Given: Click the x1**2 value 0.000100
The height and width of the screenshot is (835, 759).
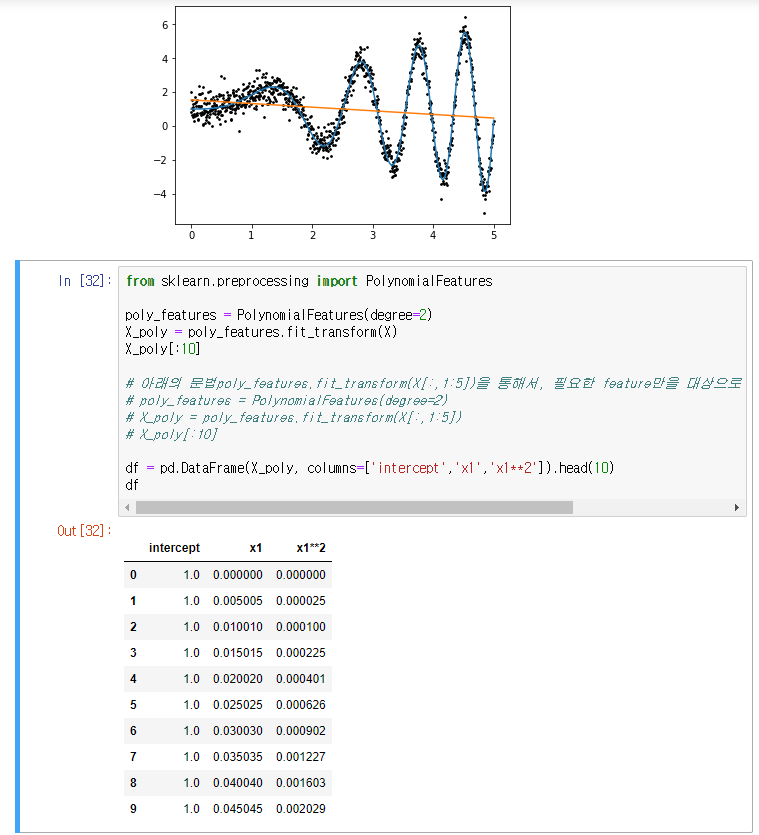Looking at the screenshot, I should [301, 627].
